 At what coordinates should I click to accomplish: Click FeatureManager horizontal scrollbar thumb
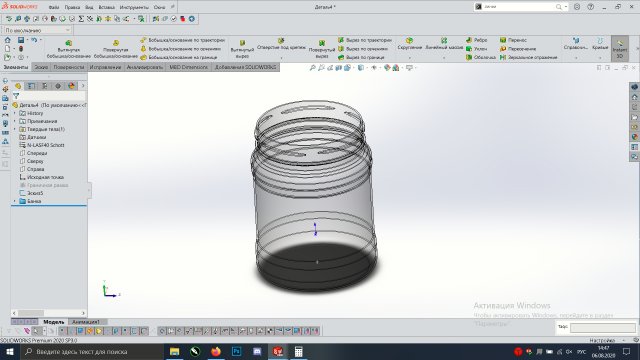coord(31,313)
